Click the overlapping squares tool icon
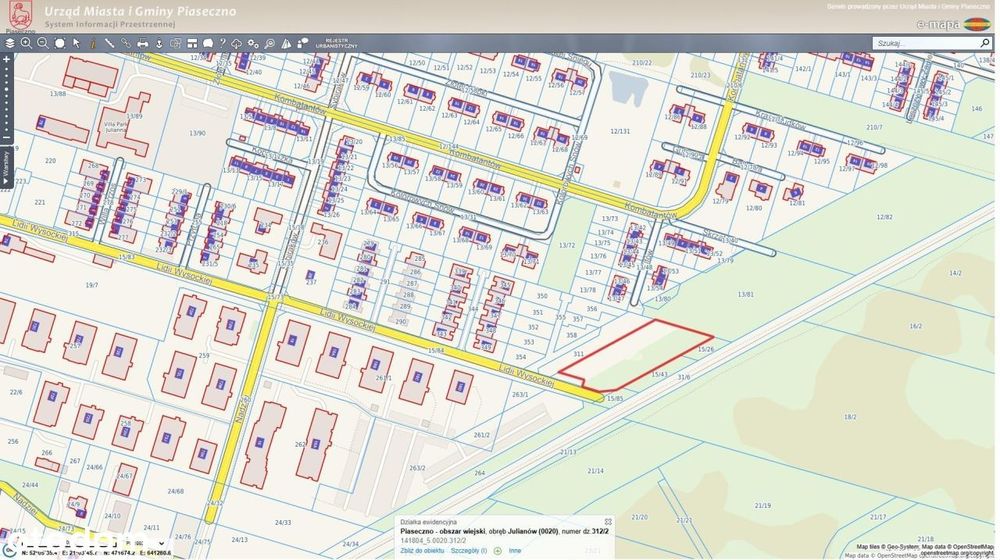This screenshot has width=1000, height=560. point(175,43)
